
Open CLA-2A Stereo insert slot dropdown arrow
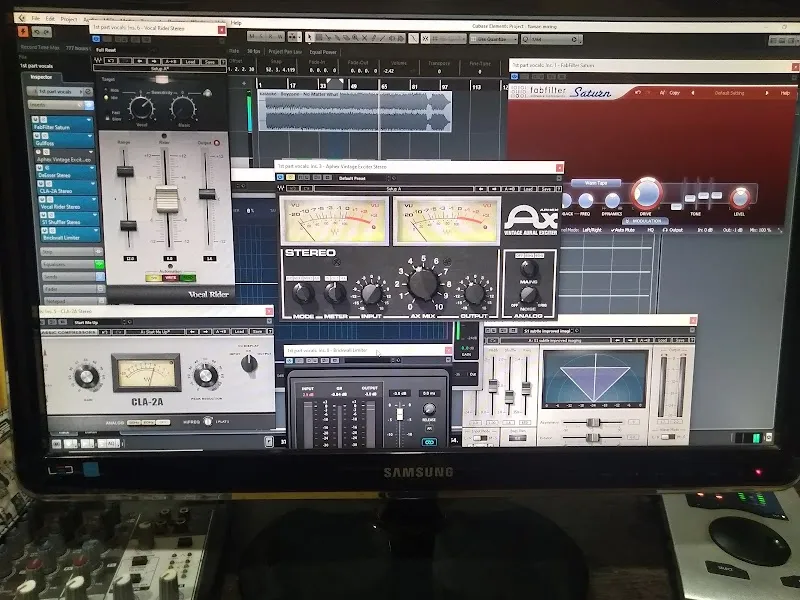pyautogui.click(x=94, y=184)
